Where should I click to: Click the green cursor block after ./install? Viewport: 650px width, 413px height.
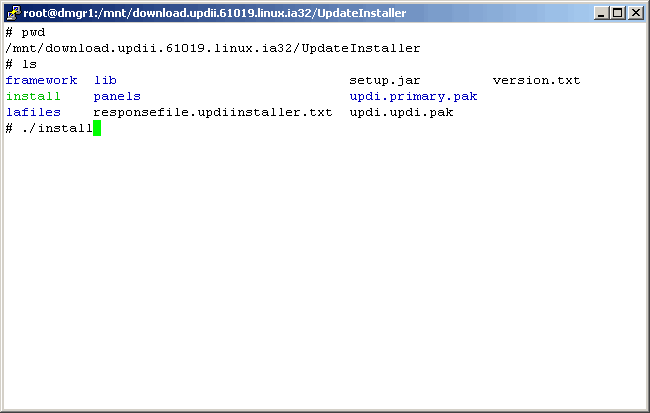pos(97,128)
